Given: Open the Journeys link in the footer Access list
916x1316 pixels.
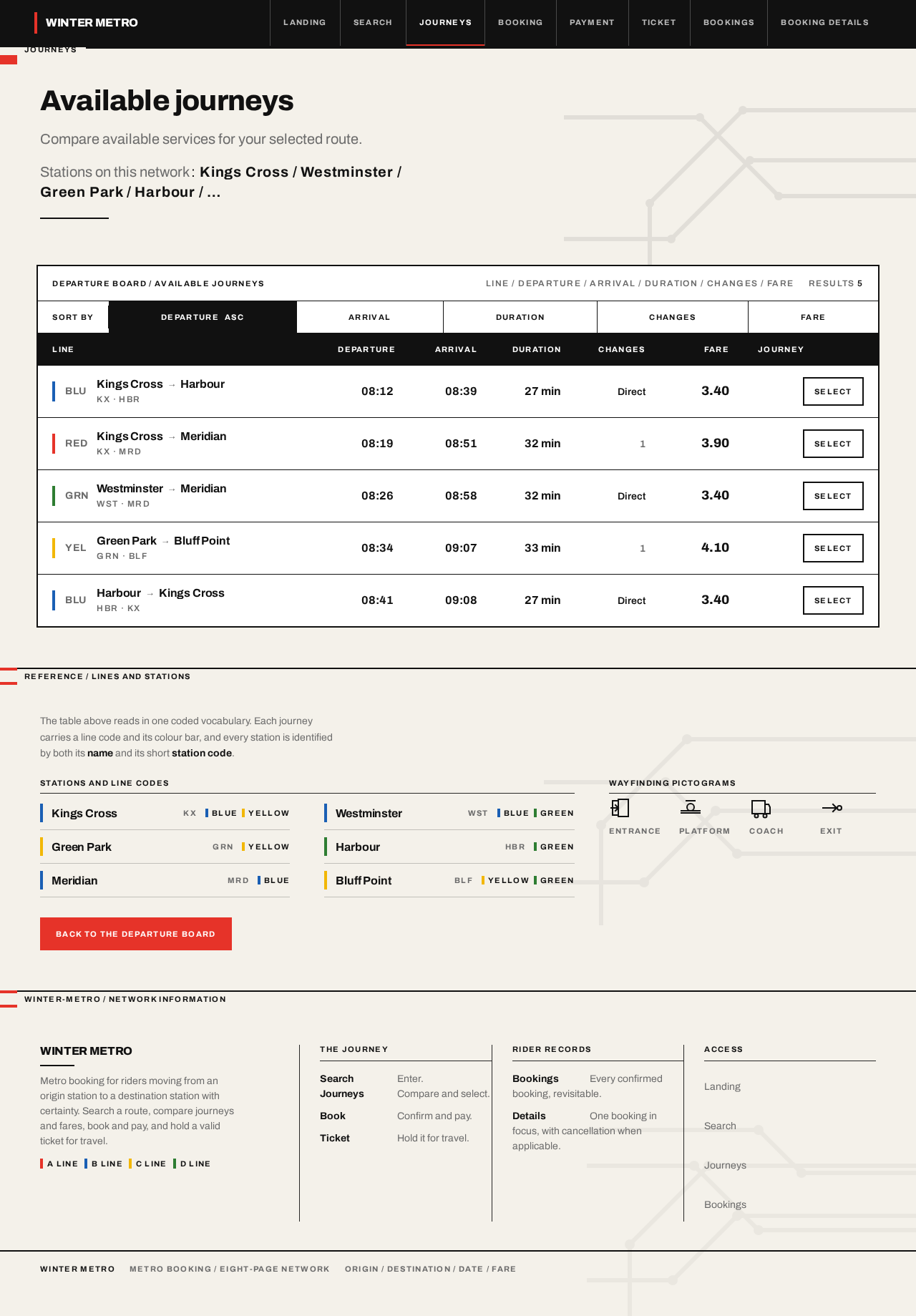Looking at the screenshot, I should pyautogui.click(x=725, y=1165).
